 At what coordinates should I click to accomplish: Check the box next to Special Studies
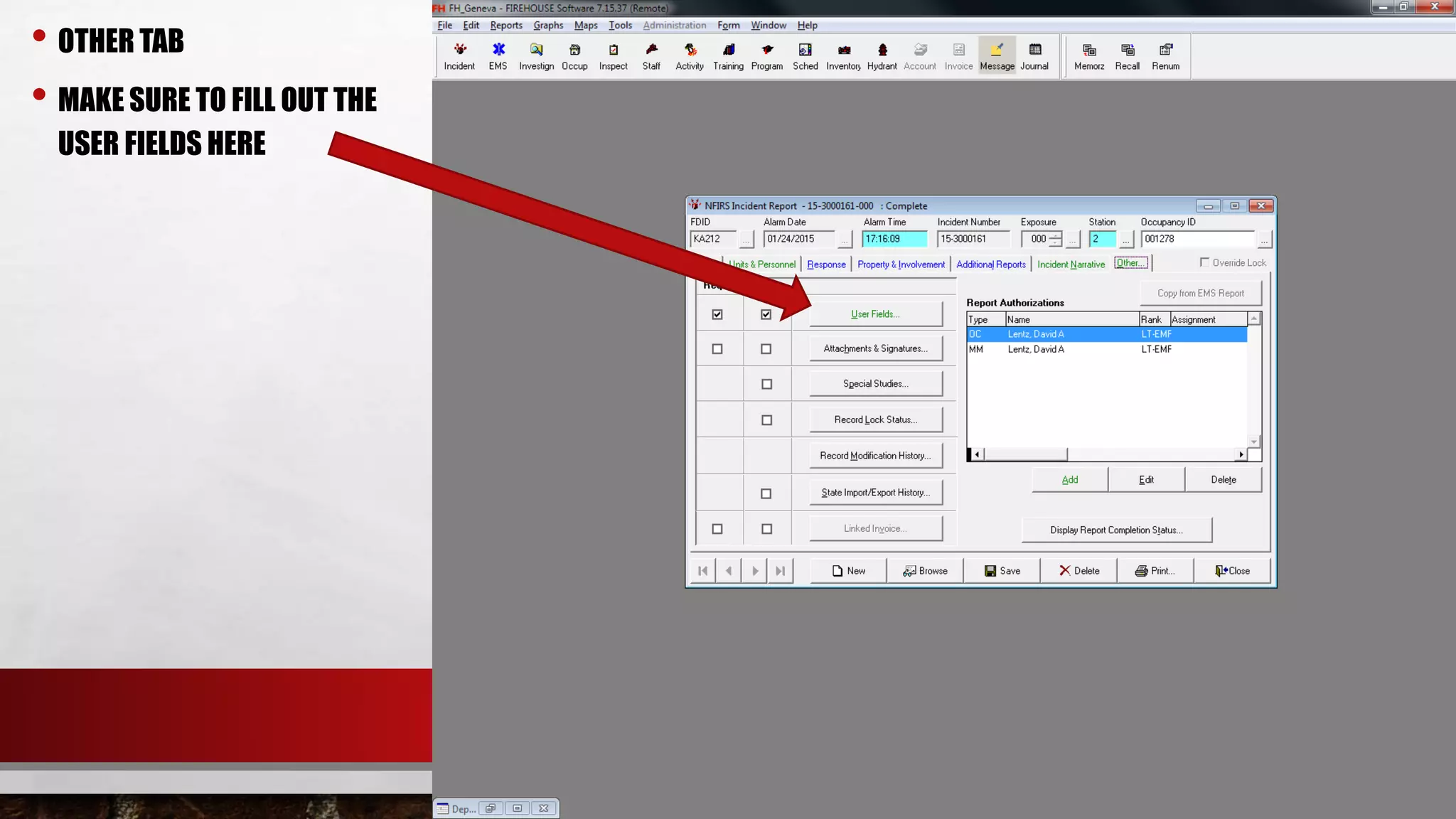[x=766, y=384]
